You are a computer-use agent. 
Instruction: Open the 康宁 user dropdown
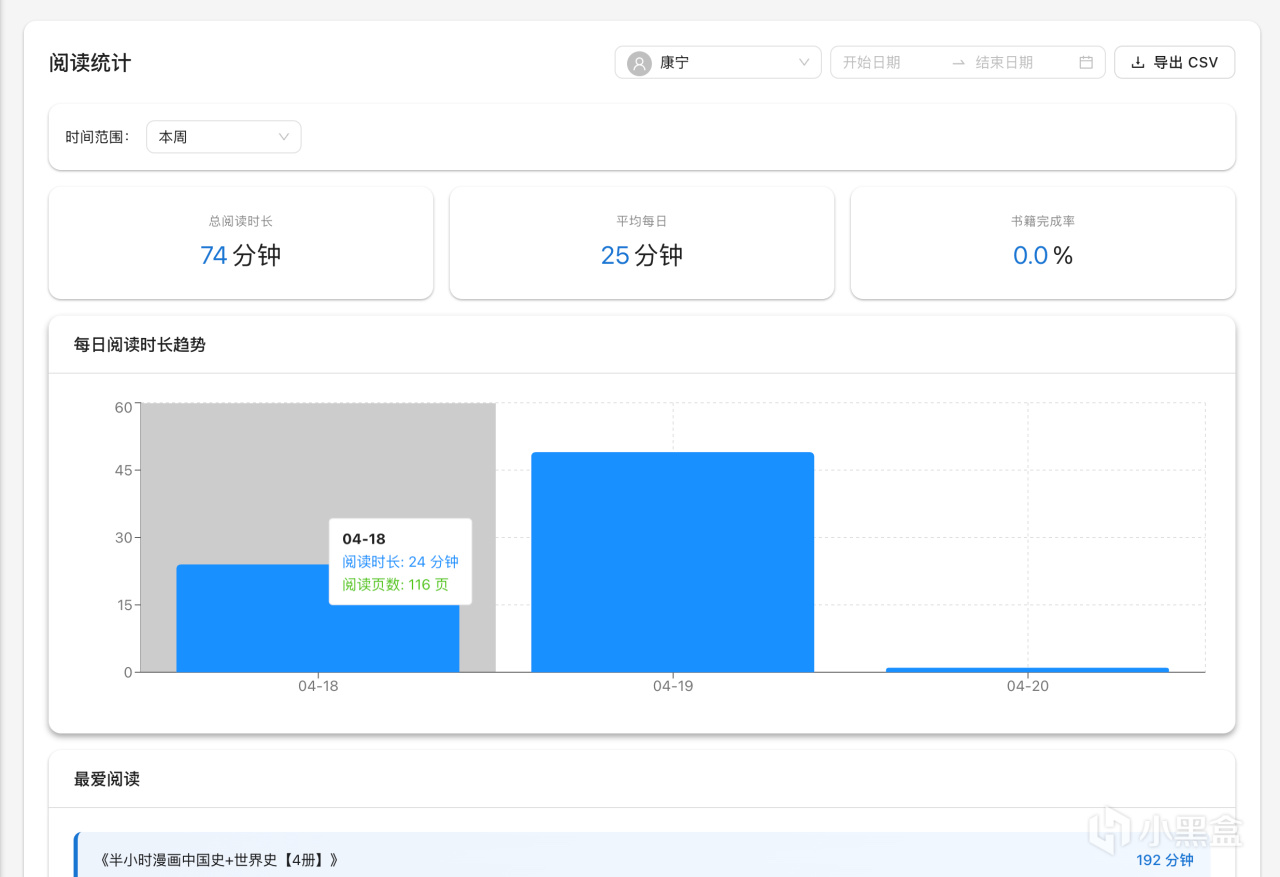click(x=718, y=62)
